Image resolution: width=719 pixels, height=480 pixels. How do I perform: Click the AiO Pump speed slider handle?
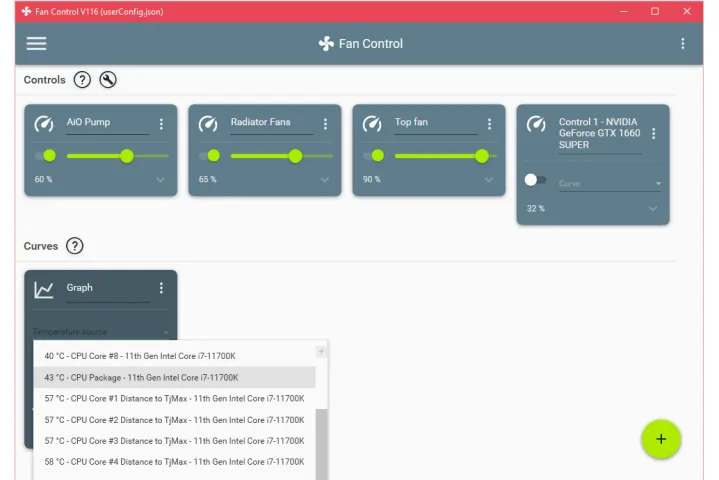[x=127, y=156]
